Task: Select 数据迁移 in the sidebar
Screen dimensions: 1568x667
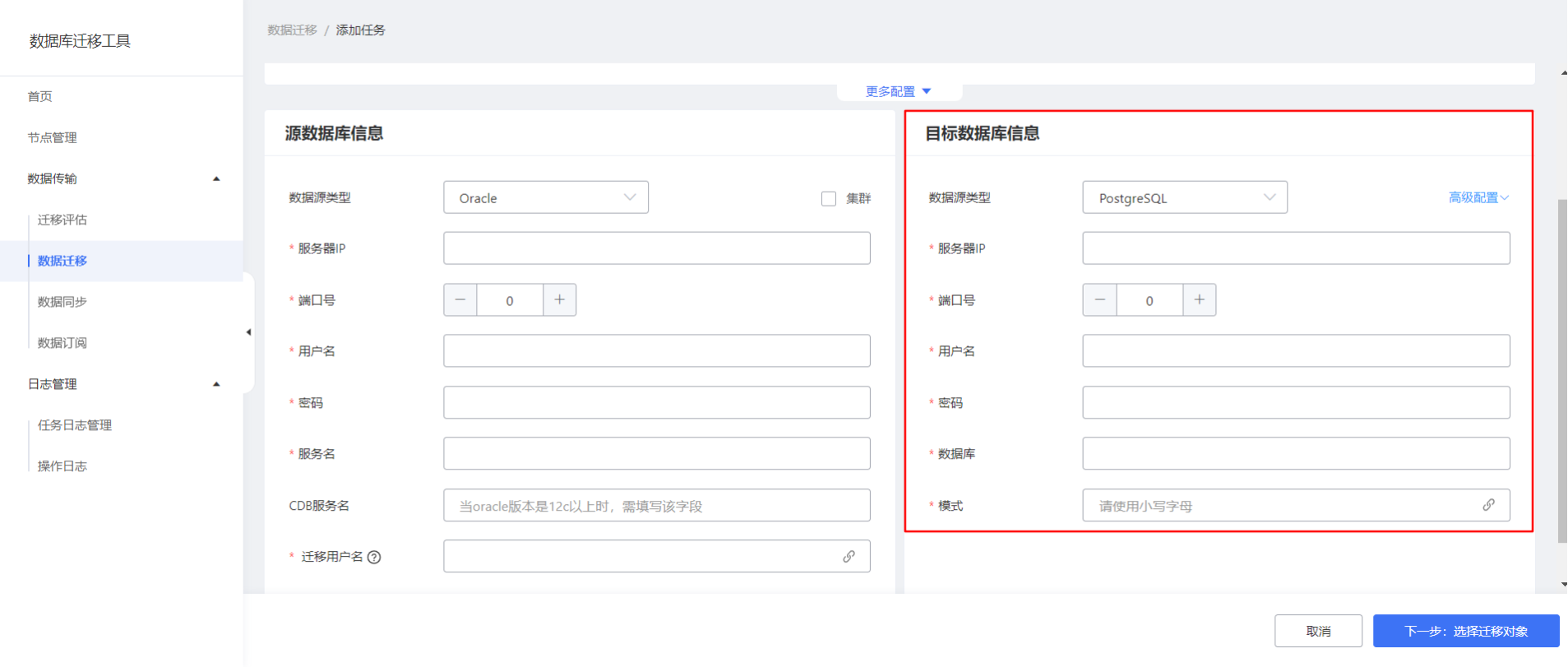Action: point(62,261)
